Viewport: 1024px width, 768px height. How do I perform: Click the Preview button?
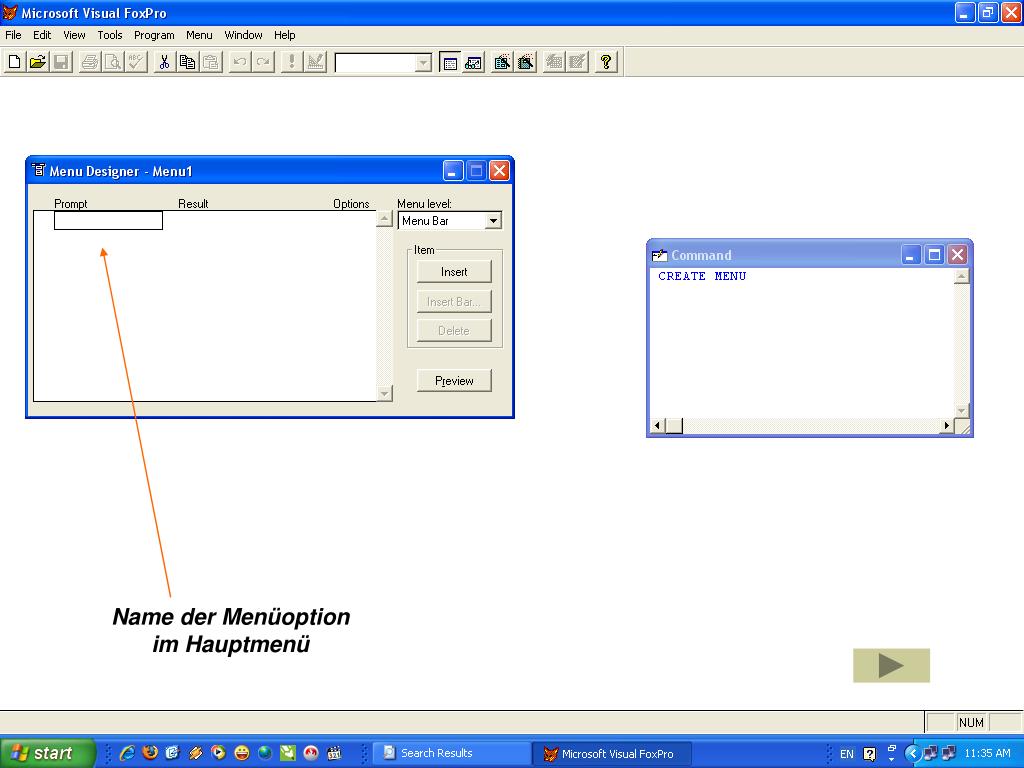(x=454, y=381)
